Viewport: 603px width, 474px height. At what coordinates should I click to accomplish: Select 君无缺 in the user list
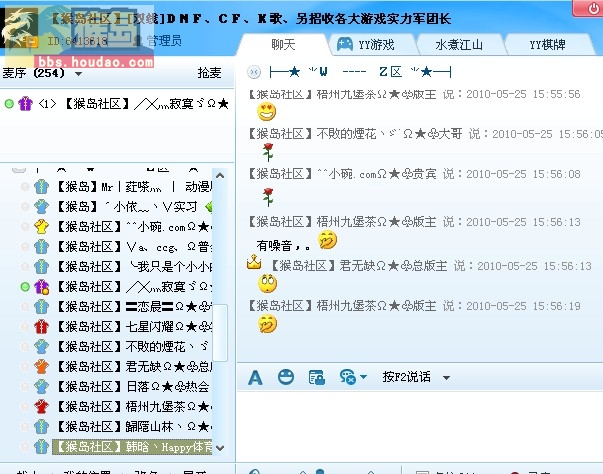132,367
